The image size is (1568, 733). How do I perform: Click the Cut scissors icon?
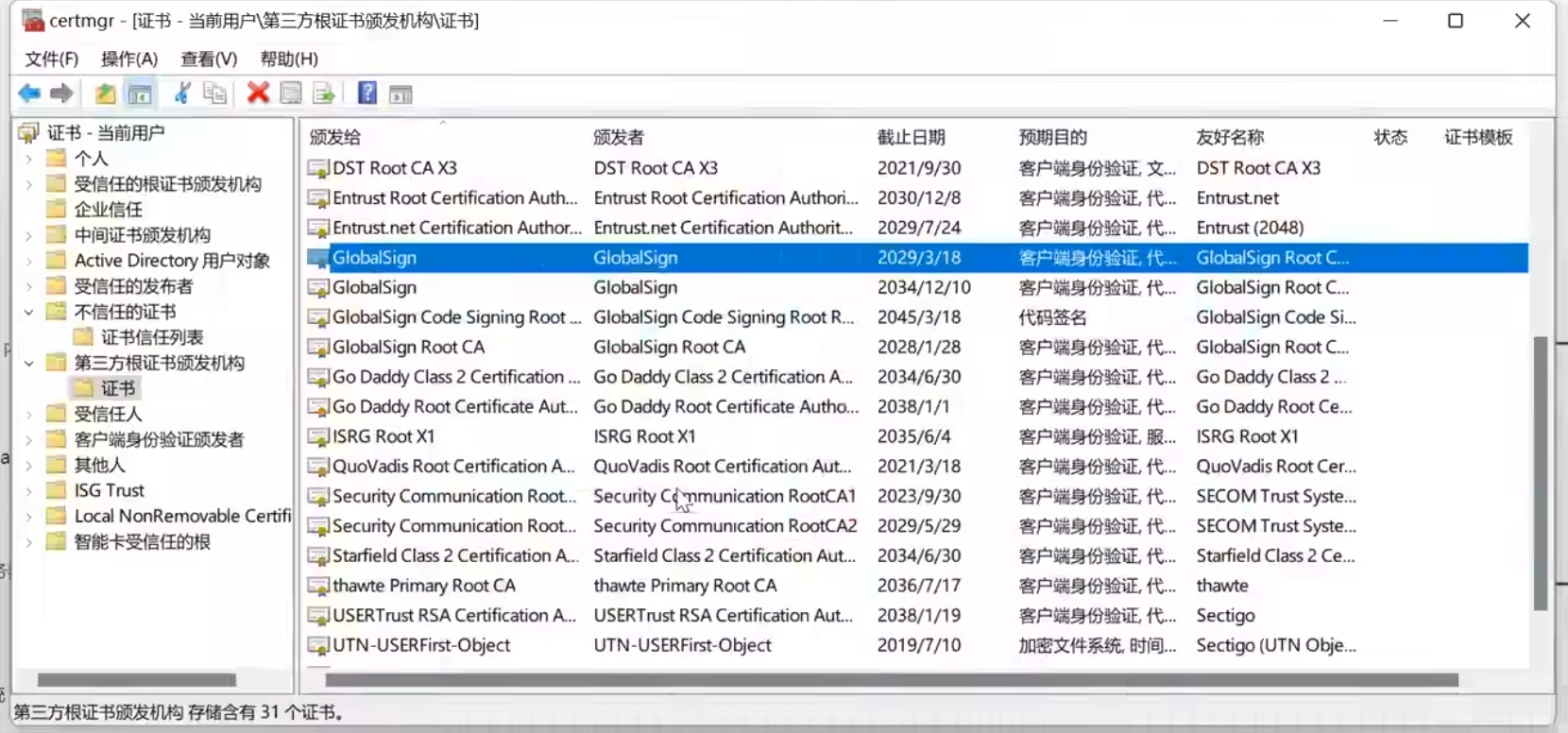182,94
